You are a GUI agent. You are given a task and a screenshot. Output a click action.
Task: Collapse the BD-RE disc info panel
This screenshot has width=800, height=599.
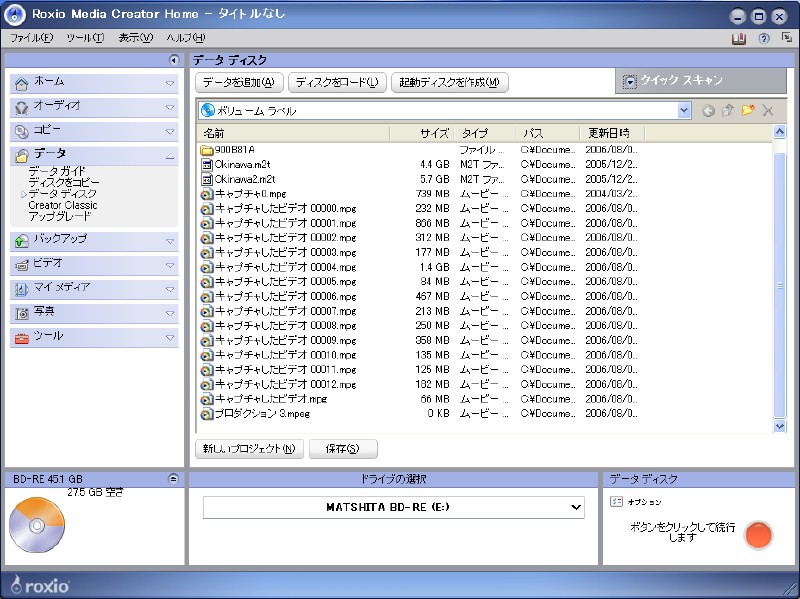coord(173,479)
